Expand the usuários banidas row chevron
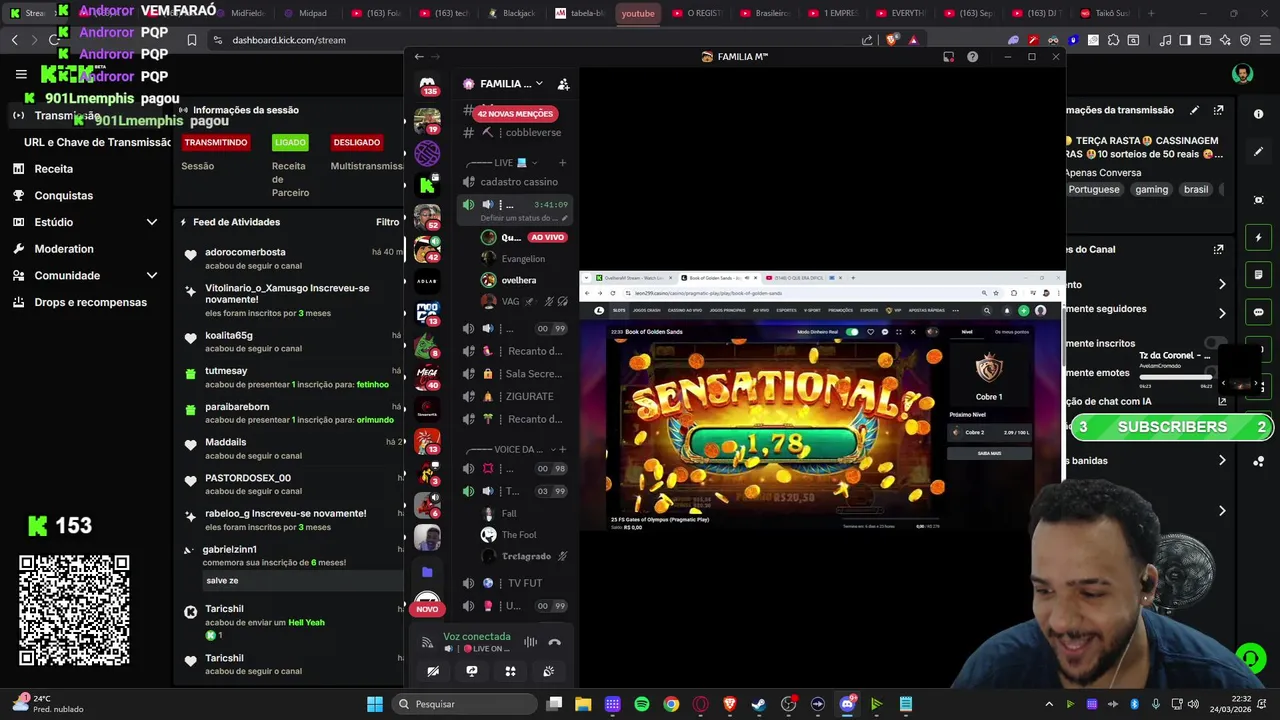 coord(1221,461)
